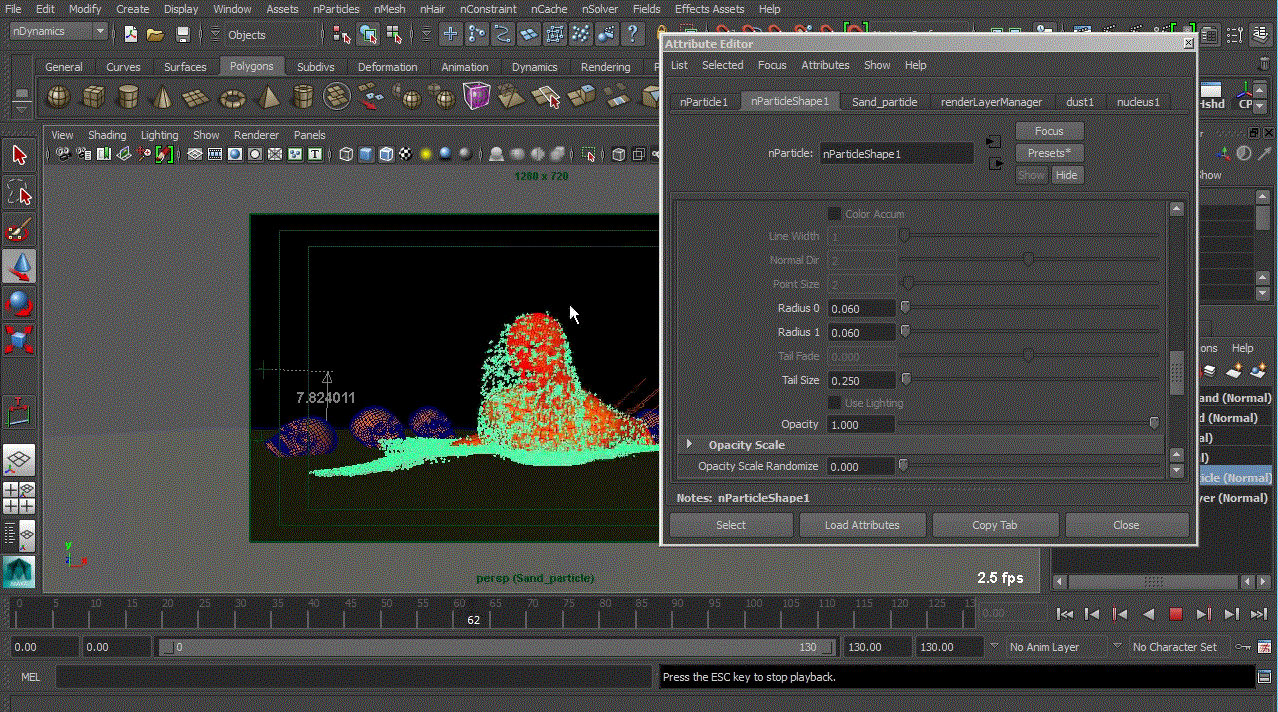Create a polygon cube from shelf
Screen dimensions: 1278x712
(93, 97)
